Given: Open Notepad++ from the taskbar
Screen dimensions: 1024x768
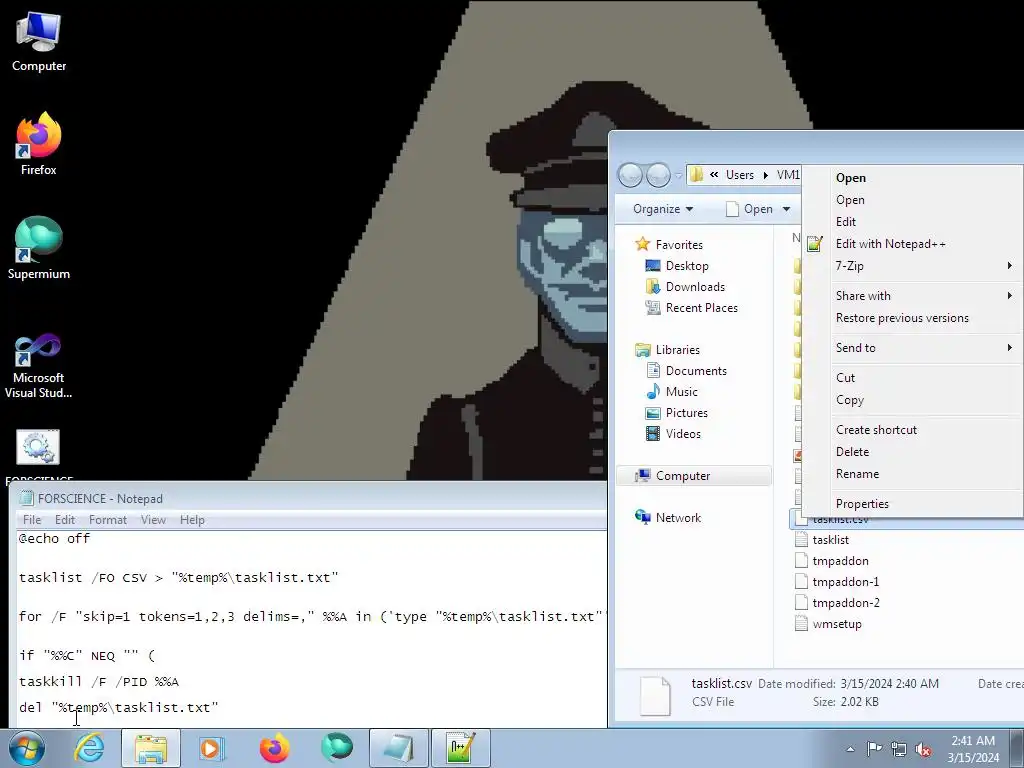Looking at the screenshot, I should pos(461,748).
